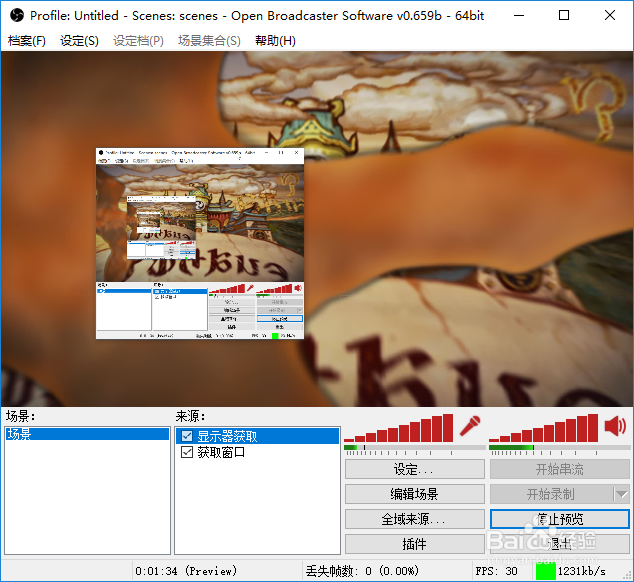
Task: Click the green status indicator in the status bar
Action: coord(545,571)
